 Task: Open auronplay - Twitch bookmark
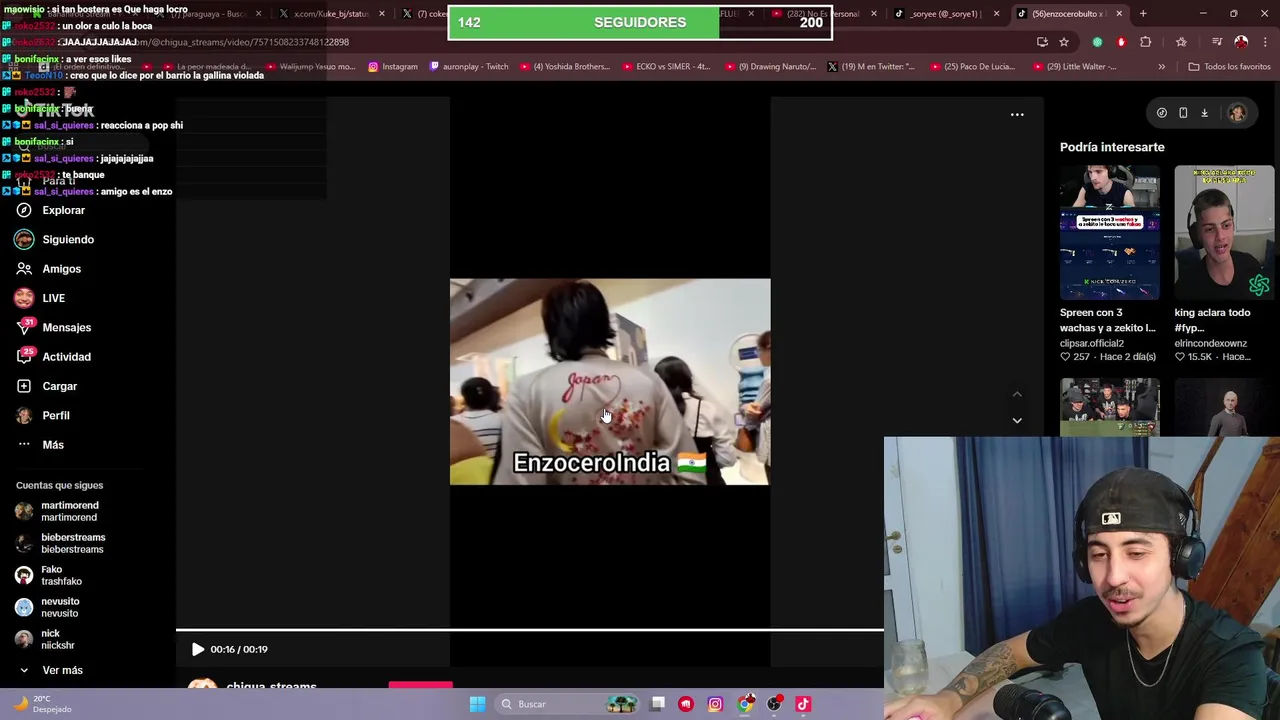tap(468, 67)
